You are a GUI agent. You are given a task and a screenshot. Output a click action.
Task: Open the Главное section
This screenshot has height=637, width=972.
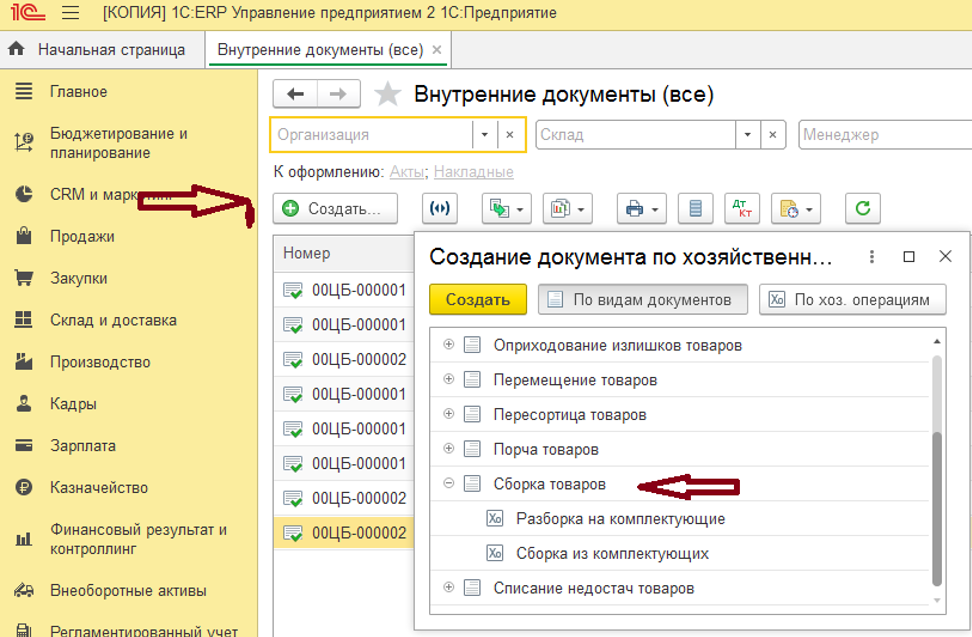(79, 92)
